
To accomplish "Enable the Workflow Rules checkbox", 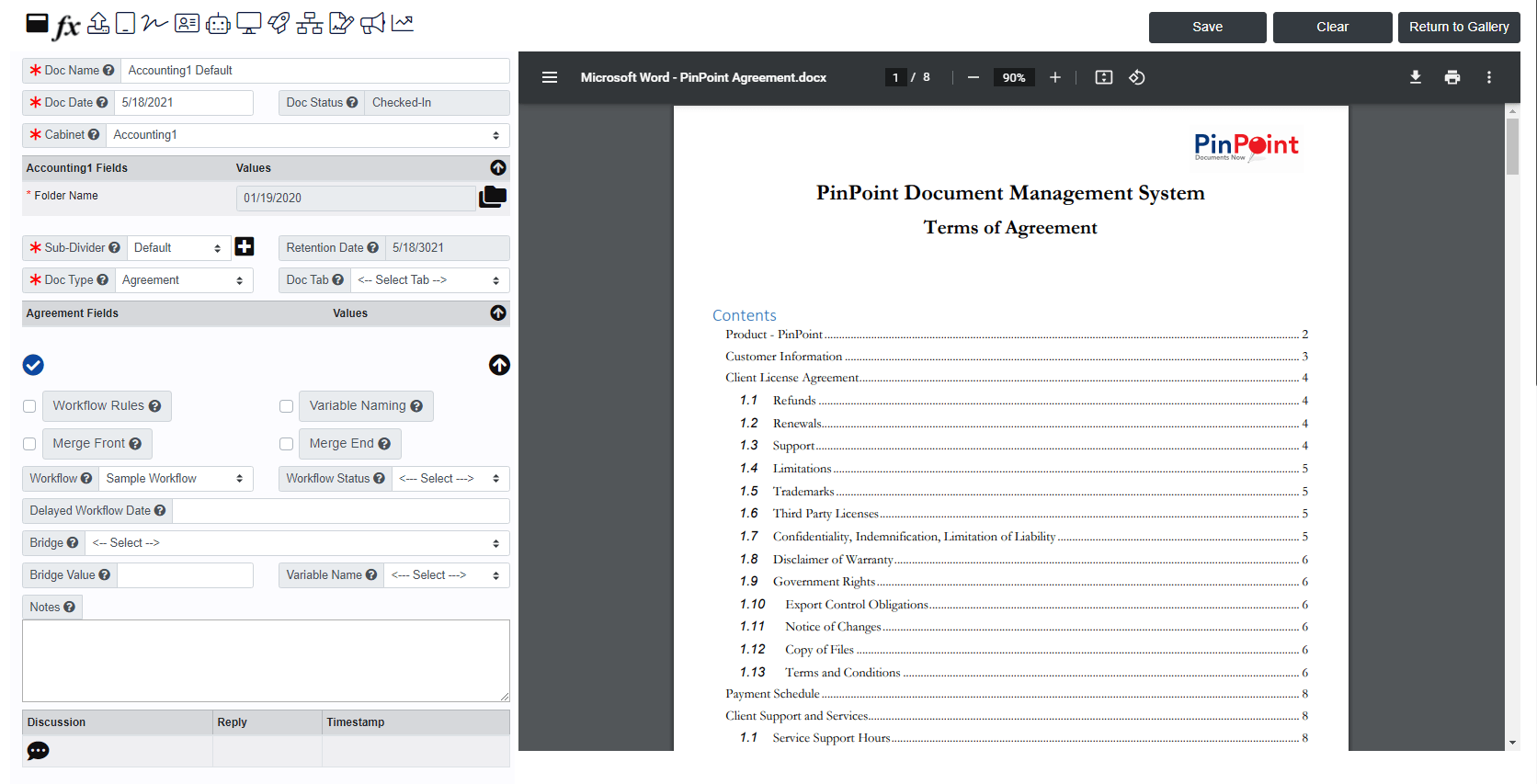I will tap(29, 406).
